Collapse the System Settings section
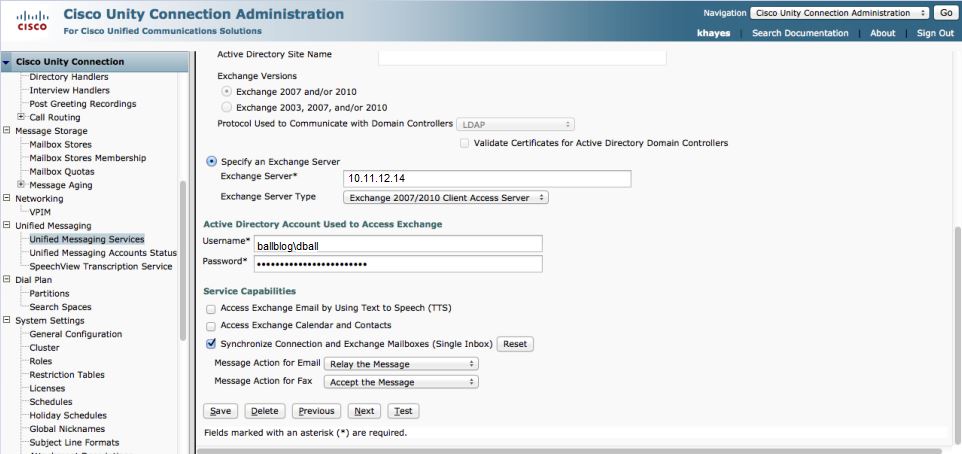 tap(7, 321)
